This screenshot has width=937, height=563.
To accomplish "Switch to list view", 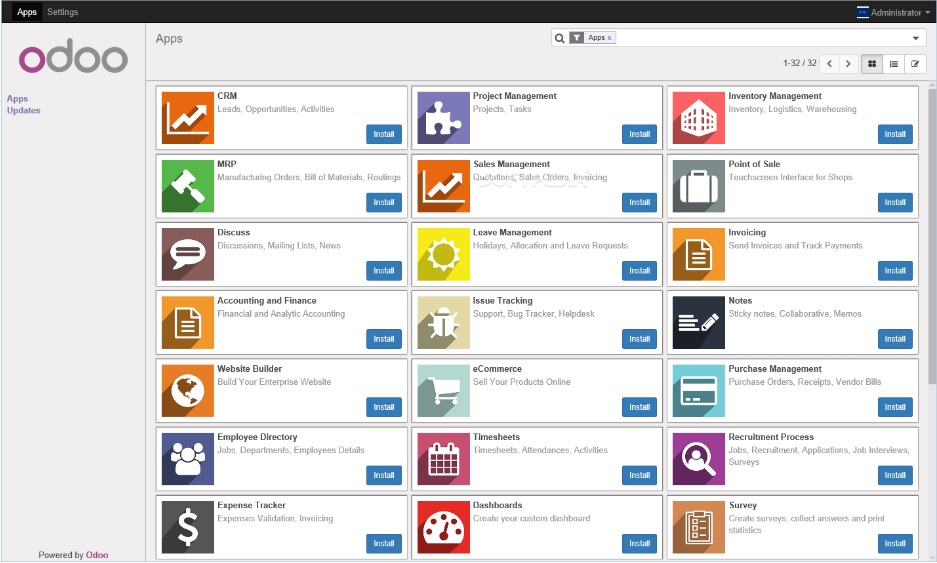I will (893, 64).
